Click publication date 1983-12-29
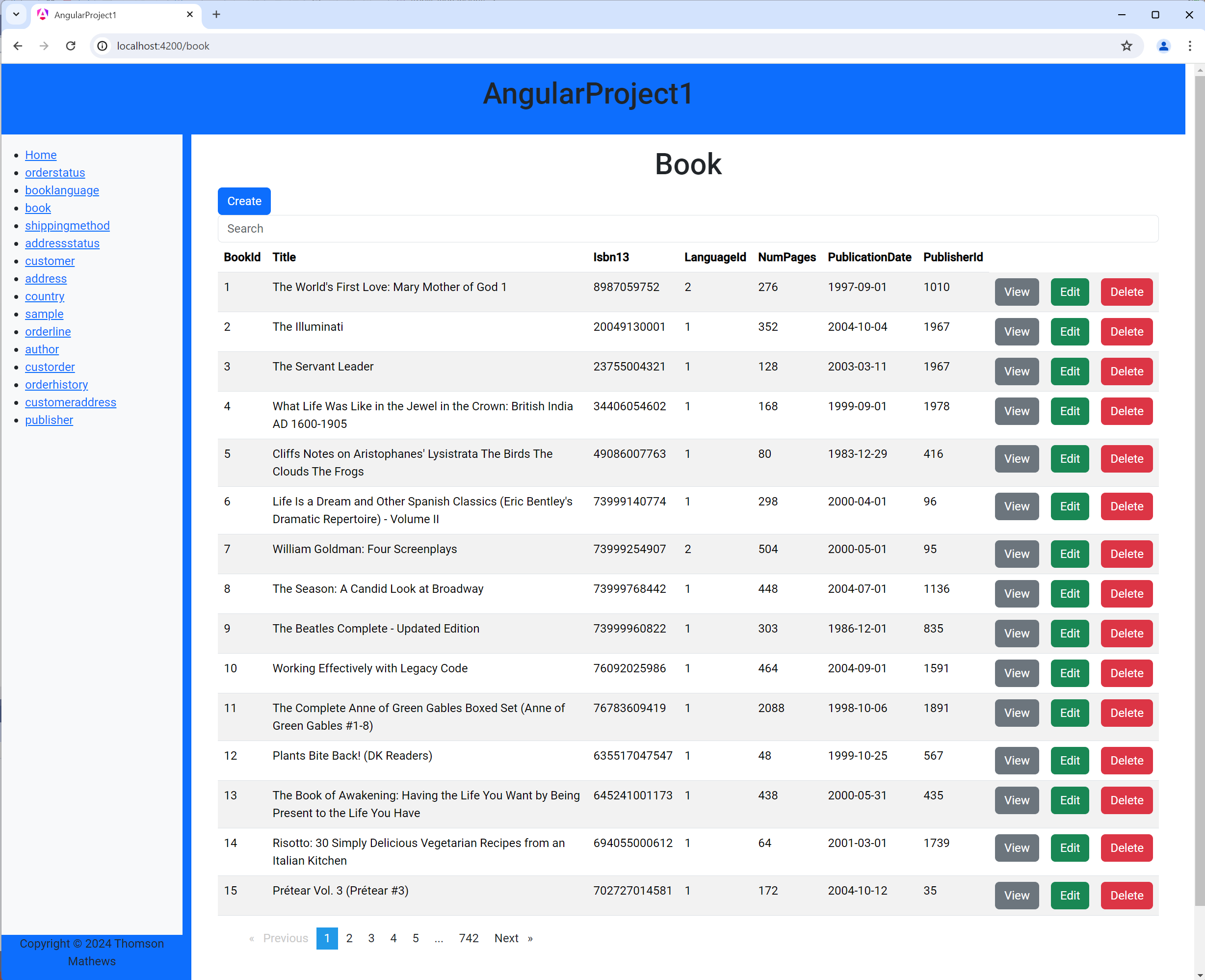This screenshot has width=1205, height=980. click(857, 454)
